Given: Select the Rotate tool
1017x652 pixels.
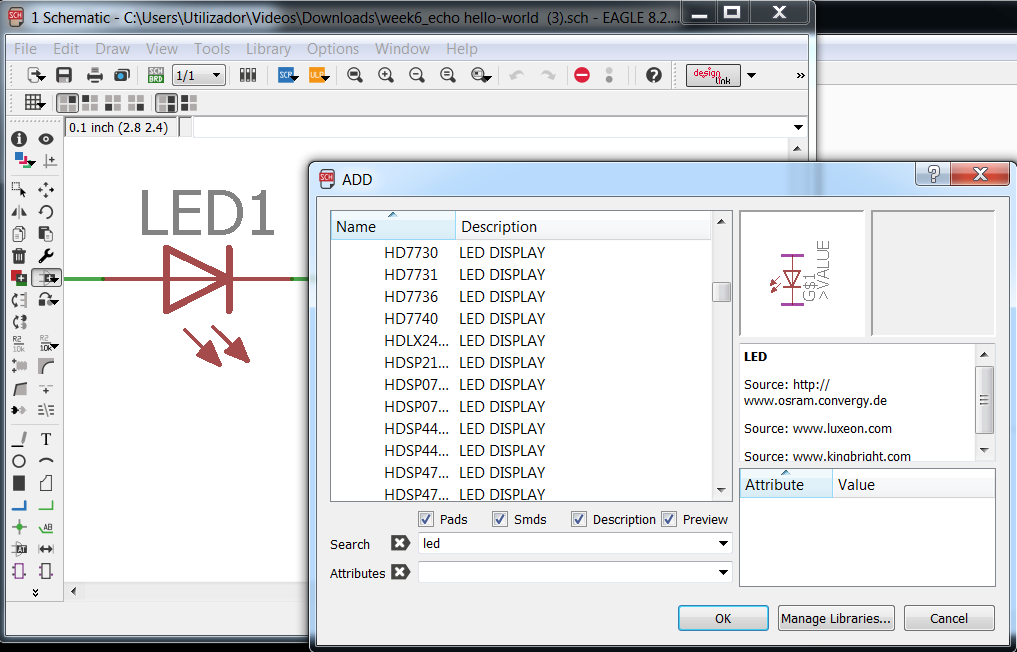Looking at the screenshot, I should (x=45, y=211).
